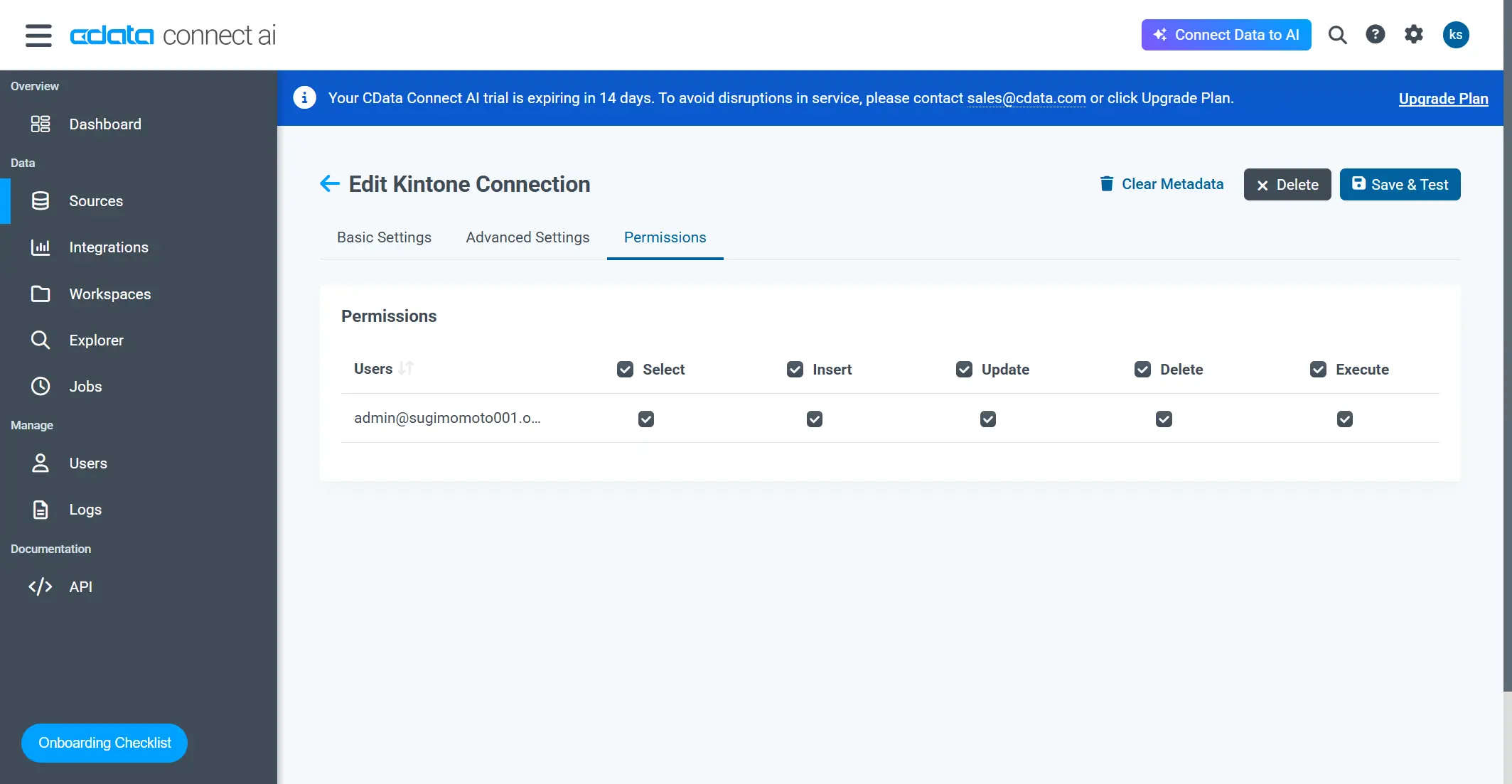Open the API documentation
The width and height of the screenshot is (1512, 784).
click(80, 586)
